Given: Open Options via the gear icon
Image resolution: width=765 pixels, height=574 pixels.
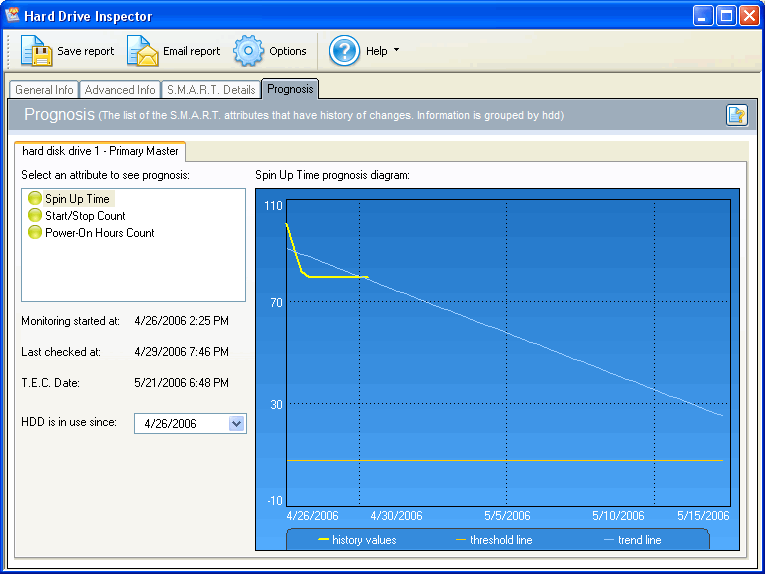Looking at the screenshot, I should [248, 51].
